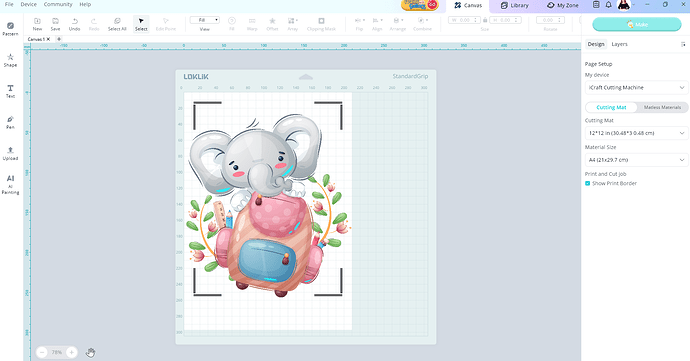
Task: Select the Text tool
Action: pyautogui.click(x=10, y=91)
